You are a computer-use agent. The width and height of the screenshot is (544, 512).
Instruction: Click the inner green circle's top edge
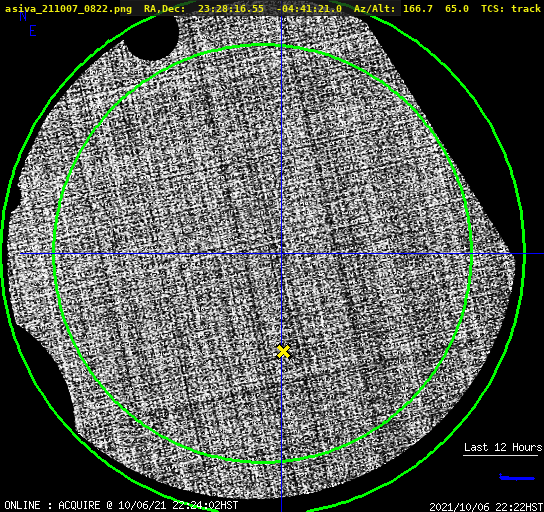click(263, 45)
